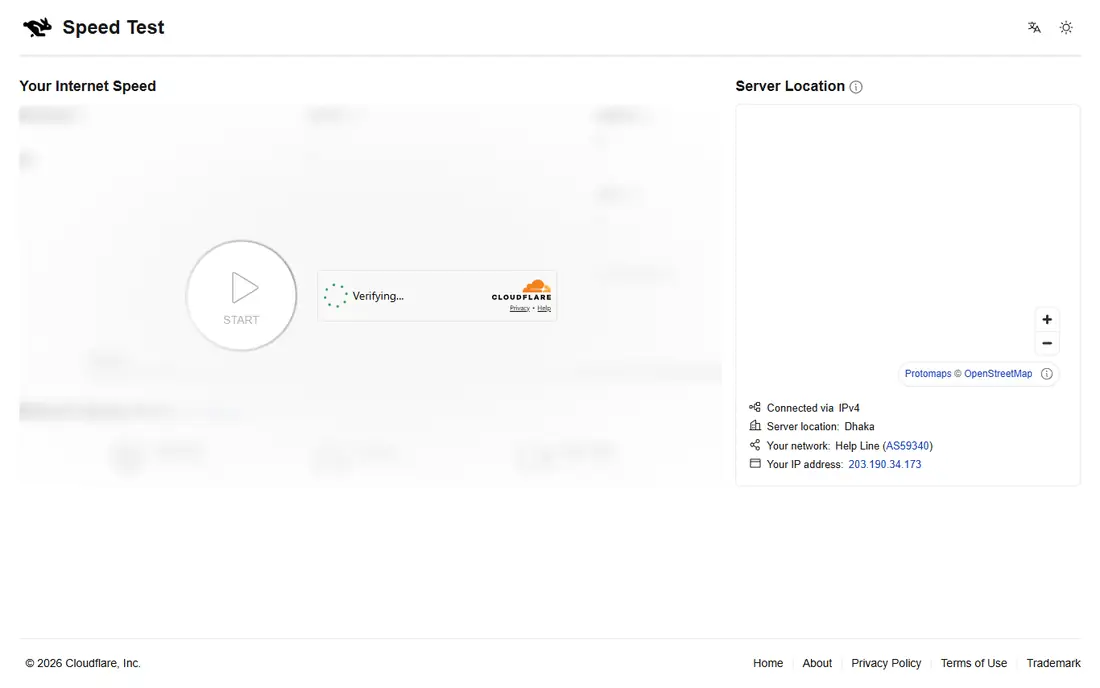Toggle the light/dark theme sun icon

tap(1066, 27)
